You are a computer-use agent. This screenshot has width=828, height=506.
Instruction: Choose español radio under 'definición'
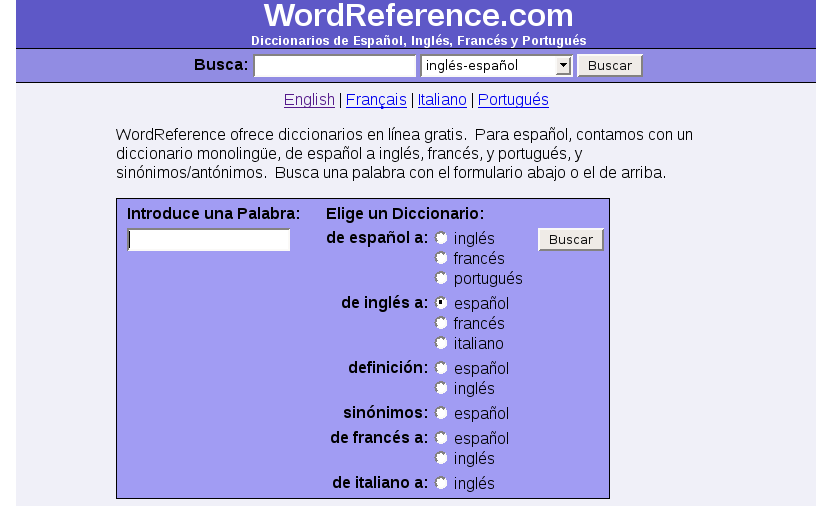point(441,368)
